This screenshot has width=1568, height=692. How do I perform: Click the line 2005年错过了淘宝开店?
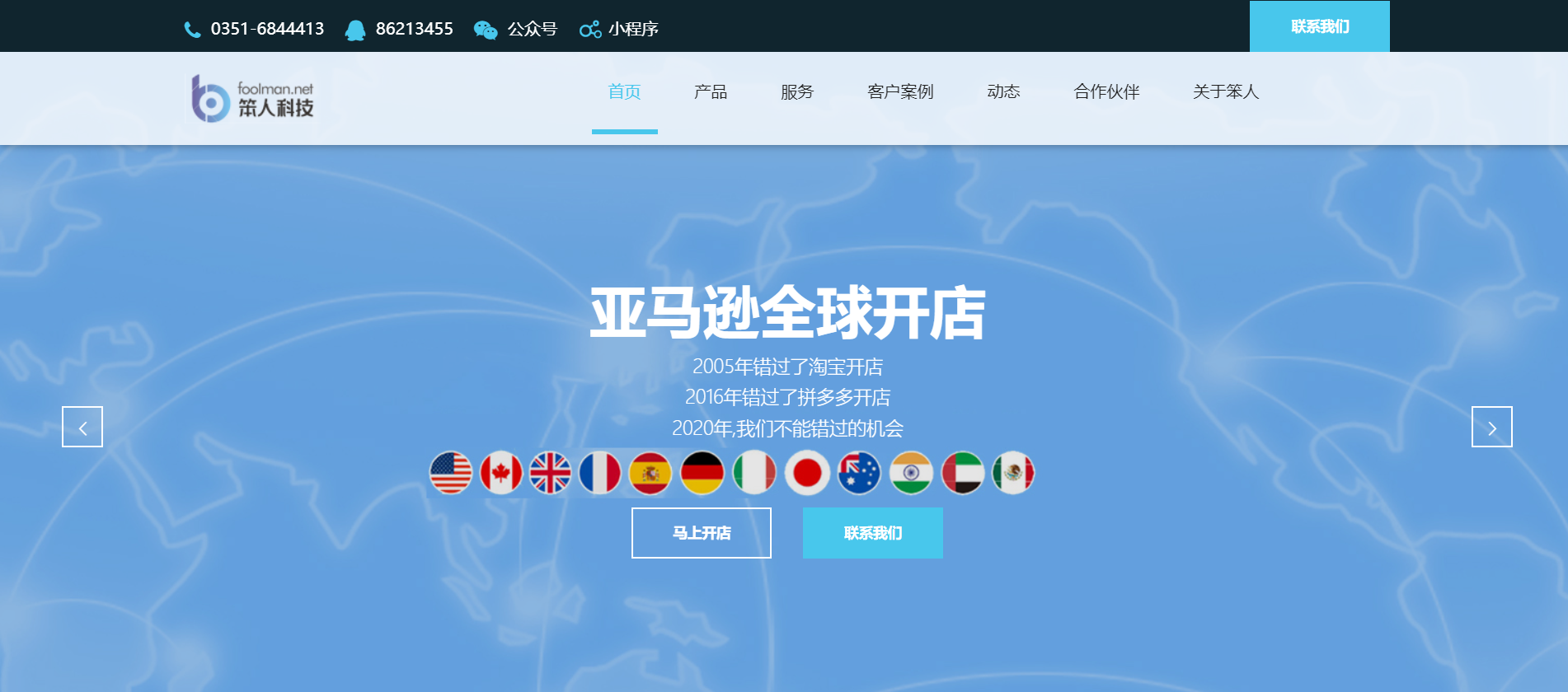click(x=787, y=367)
